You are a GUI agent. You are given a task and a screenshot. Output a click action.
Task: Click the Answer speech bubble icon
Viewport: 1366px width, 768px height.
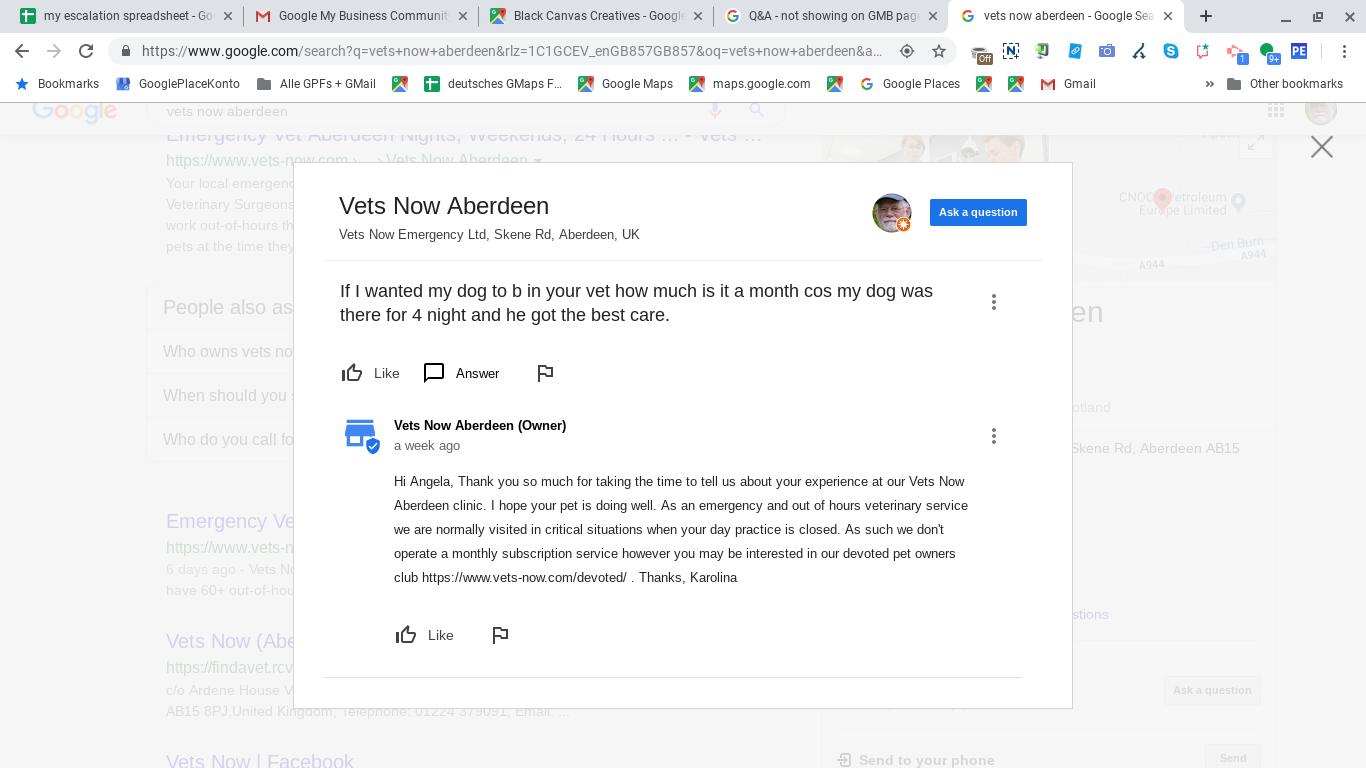[434, 373]
